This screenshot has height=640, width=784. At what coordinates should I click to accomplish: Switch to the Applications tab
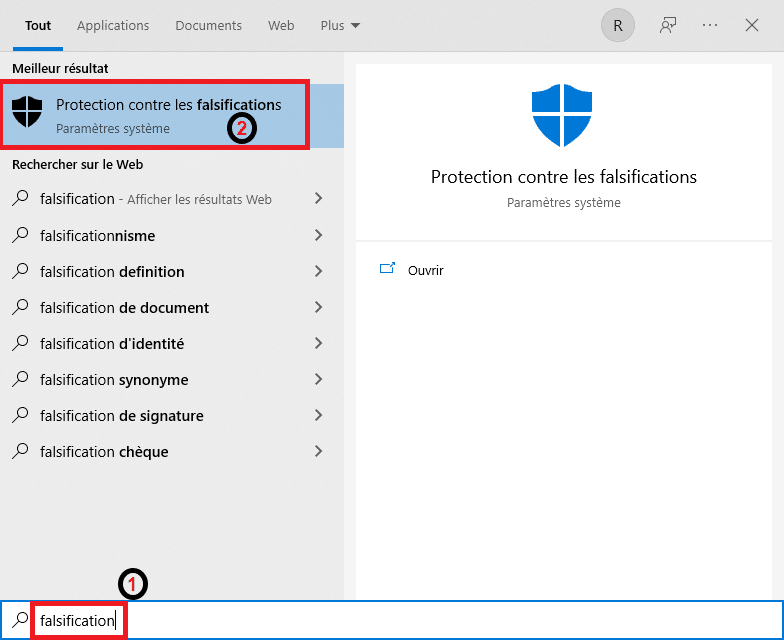tap(113, 26)
